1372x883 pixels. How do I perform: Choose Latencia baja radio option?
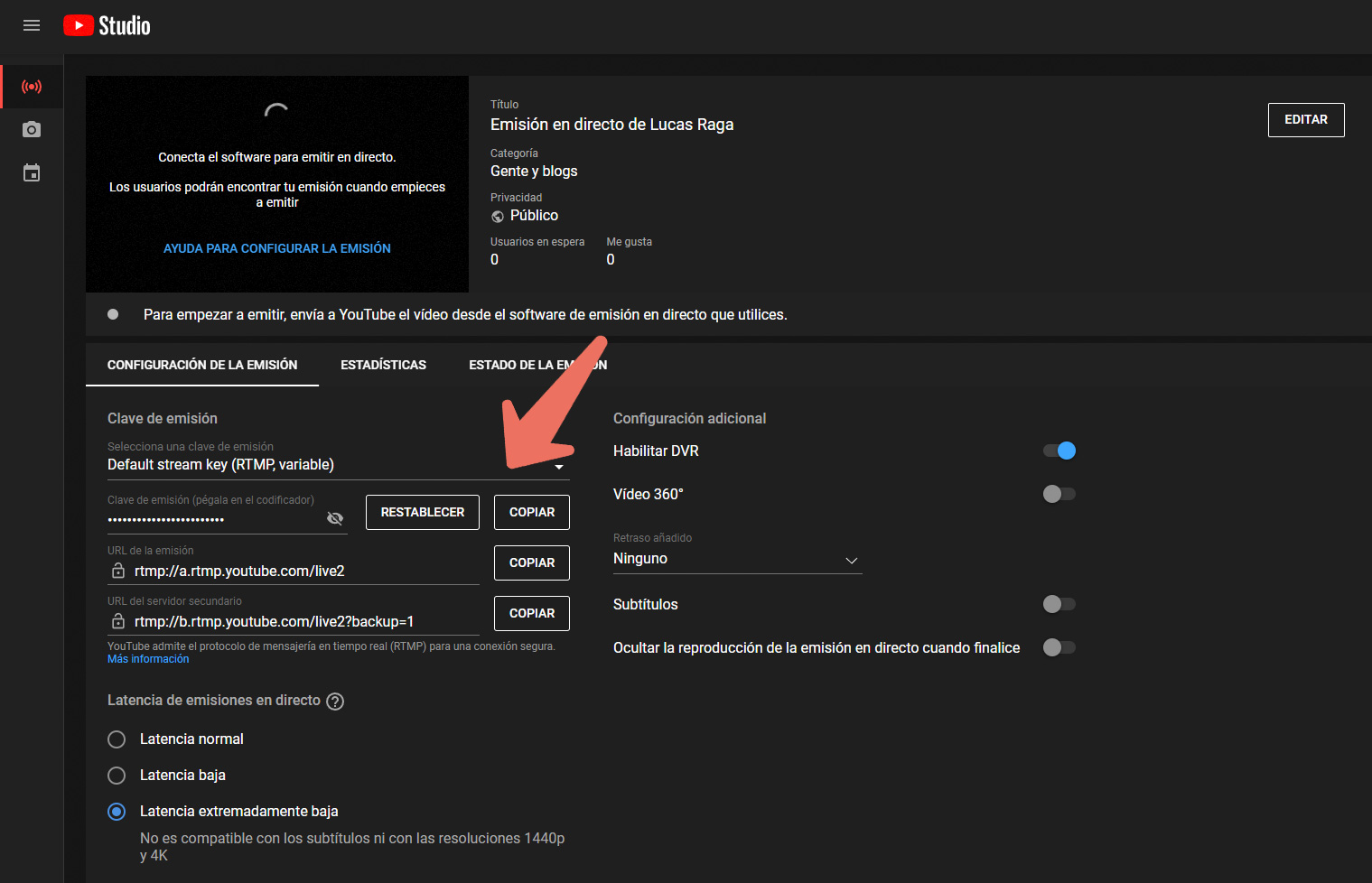[117, 776]
